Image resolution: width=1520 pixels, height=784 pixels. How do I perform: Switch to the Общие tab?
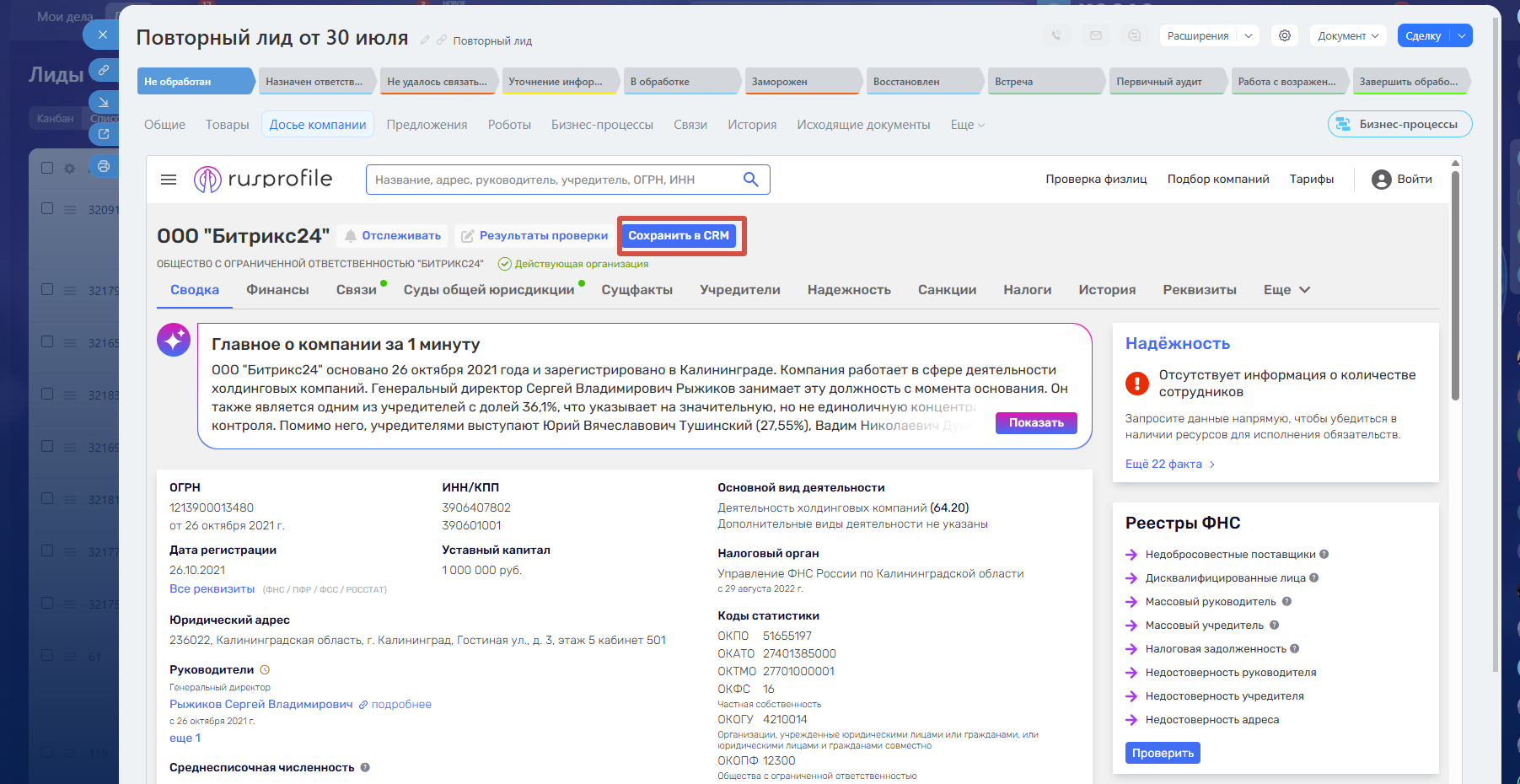click(x=164, y=125)
